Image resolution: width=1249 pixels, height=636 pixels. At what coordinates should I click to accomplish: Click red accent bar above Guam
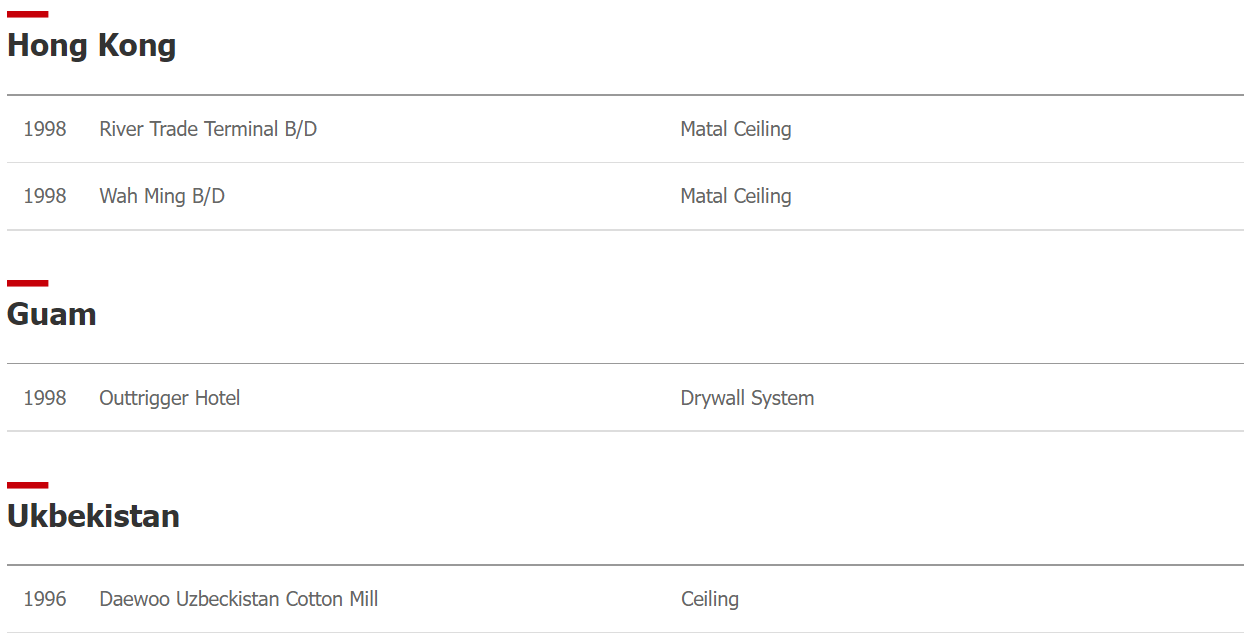pyautogui.click(x=27, y=283)
